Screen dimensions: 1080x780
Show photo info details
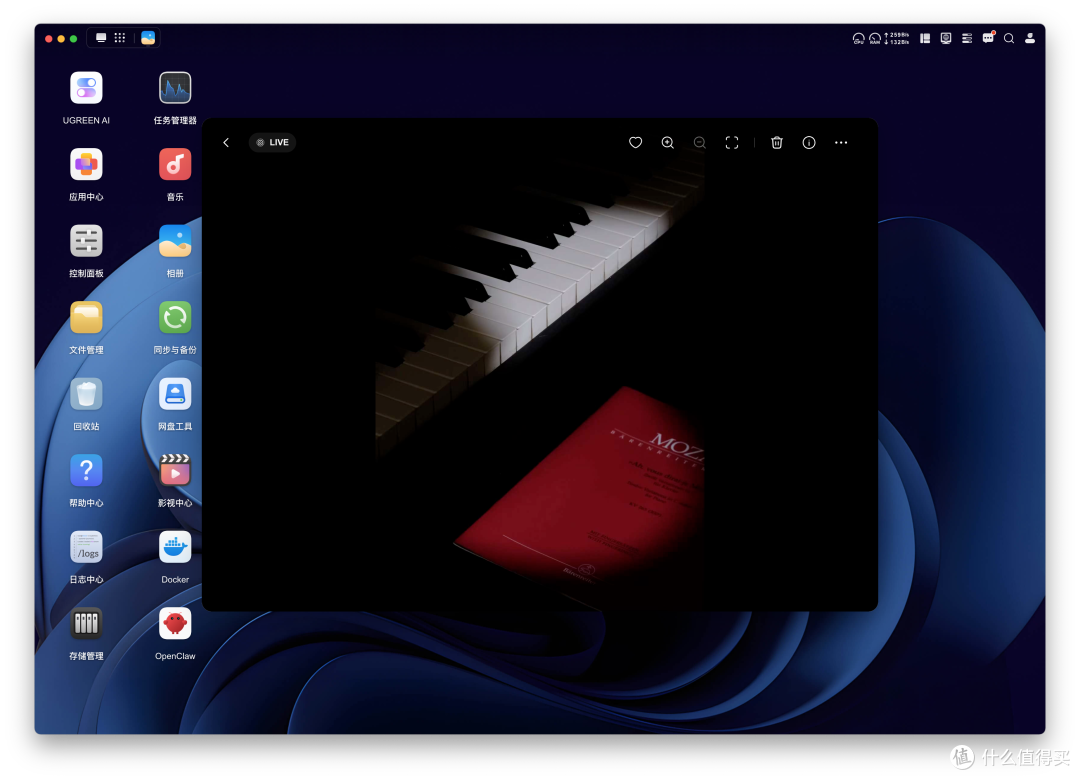click(x=809, y=143)
